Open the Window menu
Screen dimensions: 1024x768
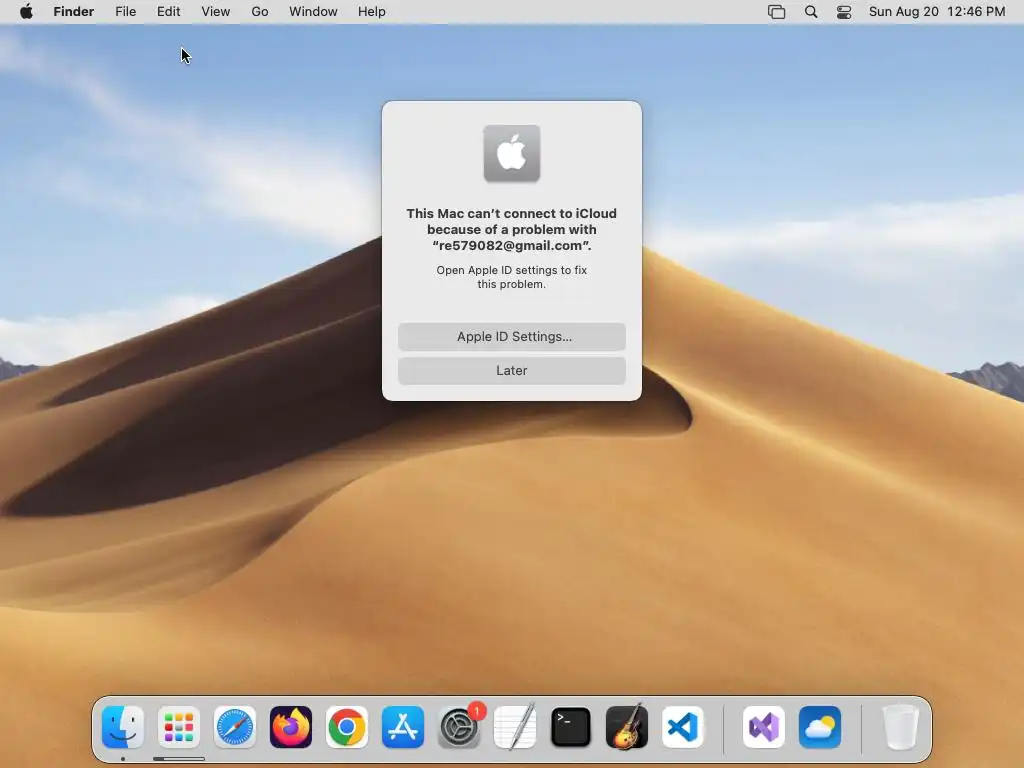point(313,12)
